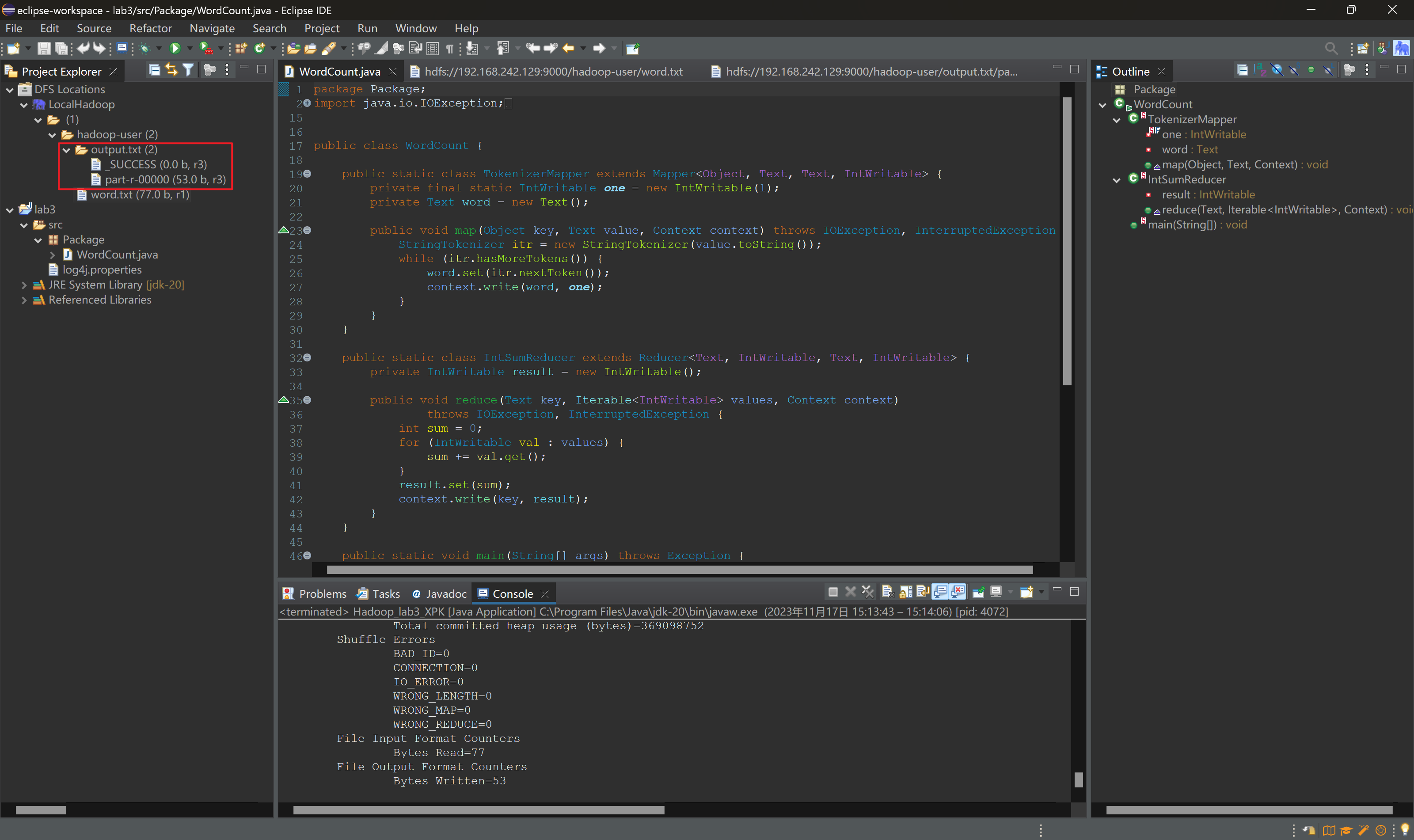
Task: Open the Refactor menu
Action: pos(150,28)
